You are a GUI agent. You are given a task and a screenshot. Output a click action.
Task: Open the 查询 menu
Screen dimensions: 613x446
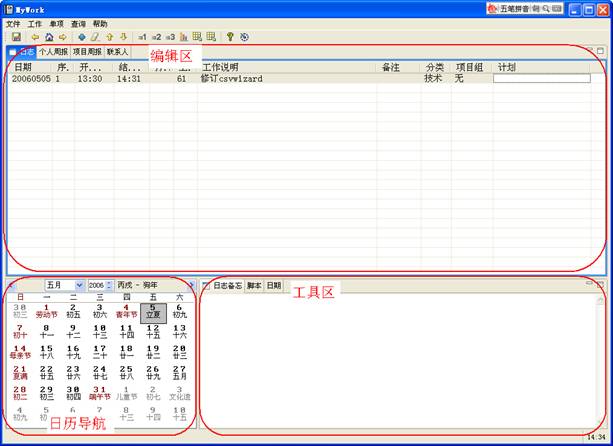tap(78, 23)
